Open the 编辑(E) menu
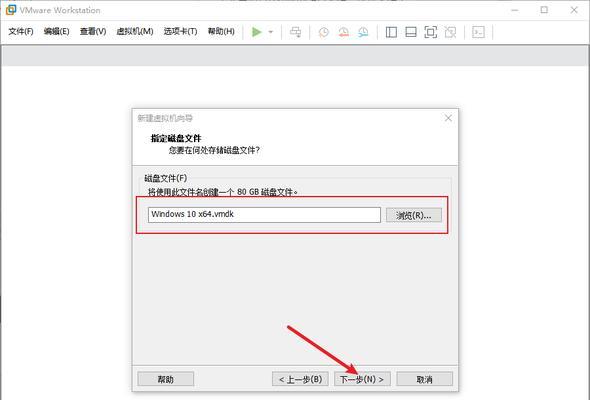This screenshot has width=590, height=400. [x=56, y=31]
